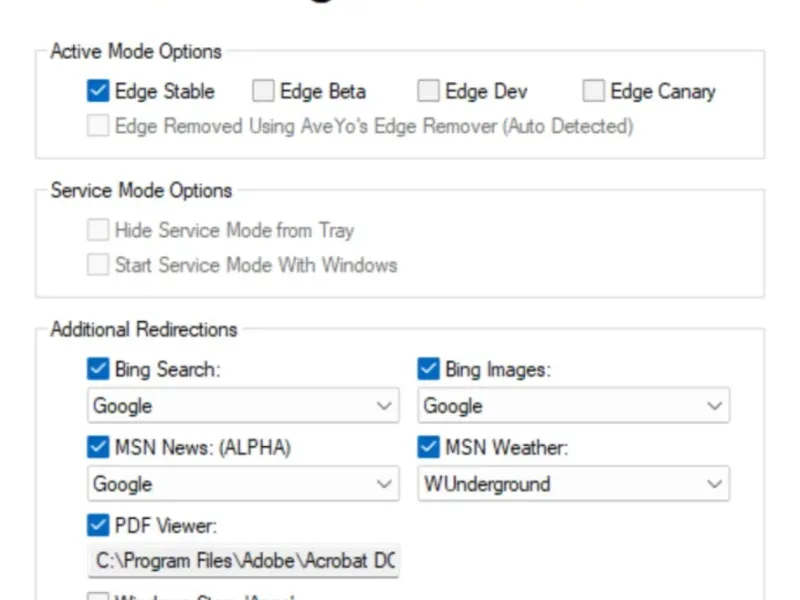
Task: Toggle the MSN News (ALPHA) checkbox
Action: 98,448
